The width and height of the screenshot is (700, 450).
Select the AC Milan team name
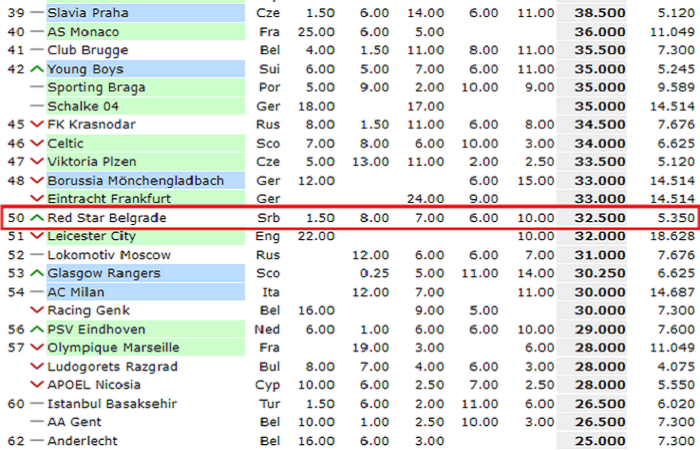point(76,292)
